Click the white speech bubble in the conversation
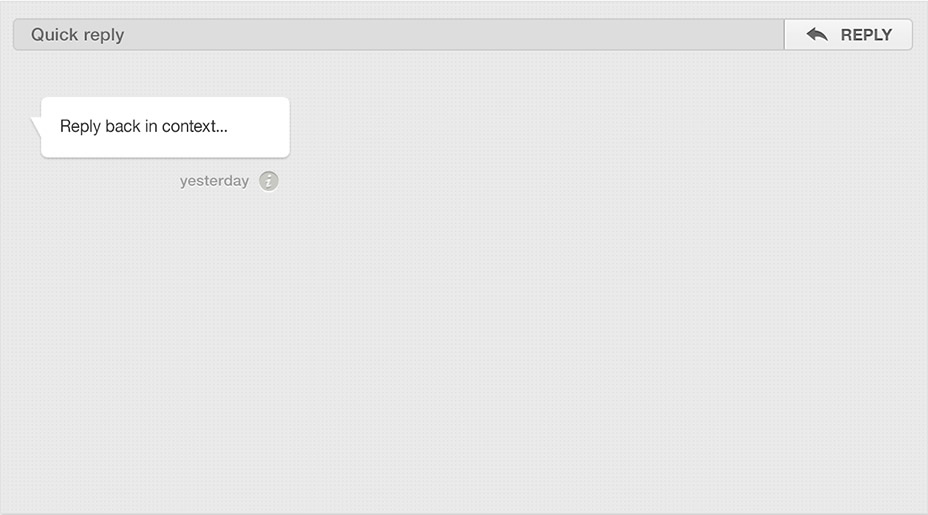 coord(165,127)
